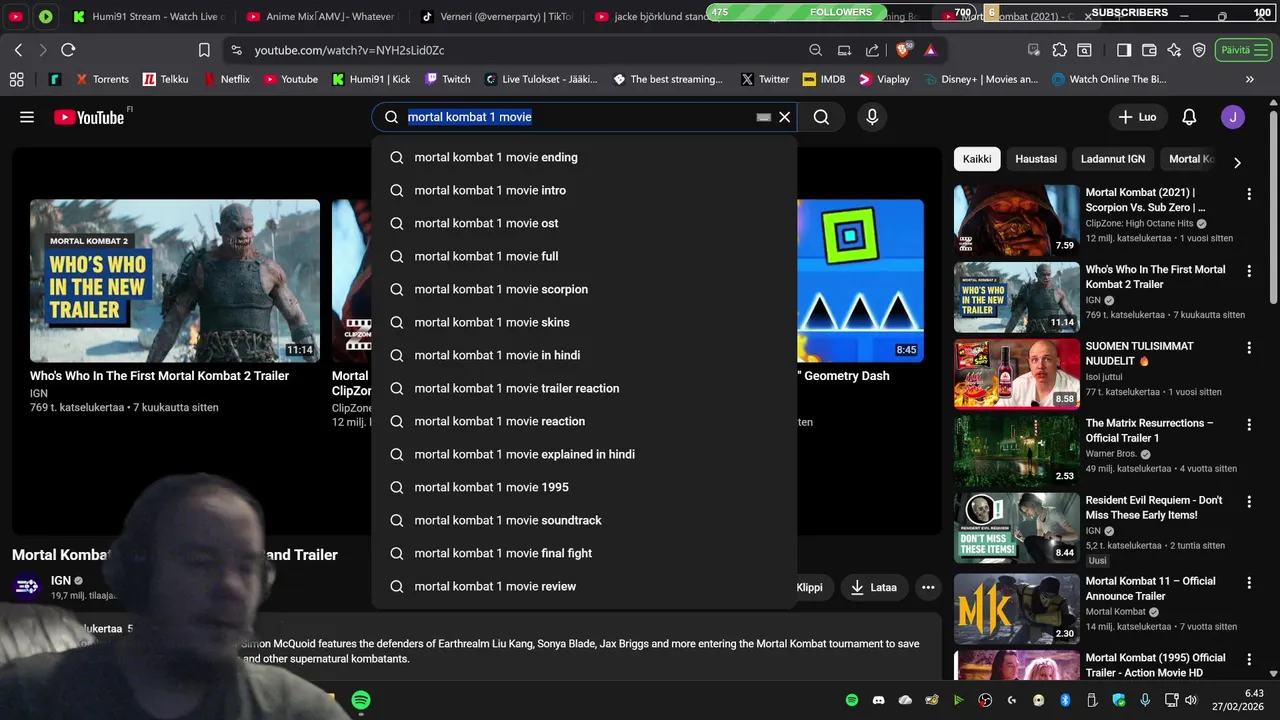Image resolution: width=1280 pixels, height=720 pixels.
Task: Share this page icon in the address bar
Action: [x=872, y=50]
